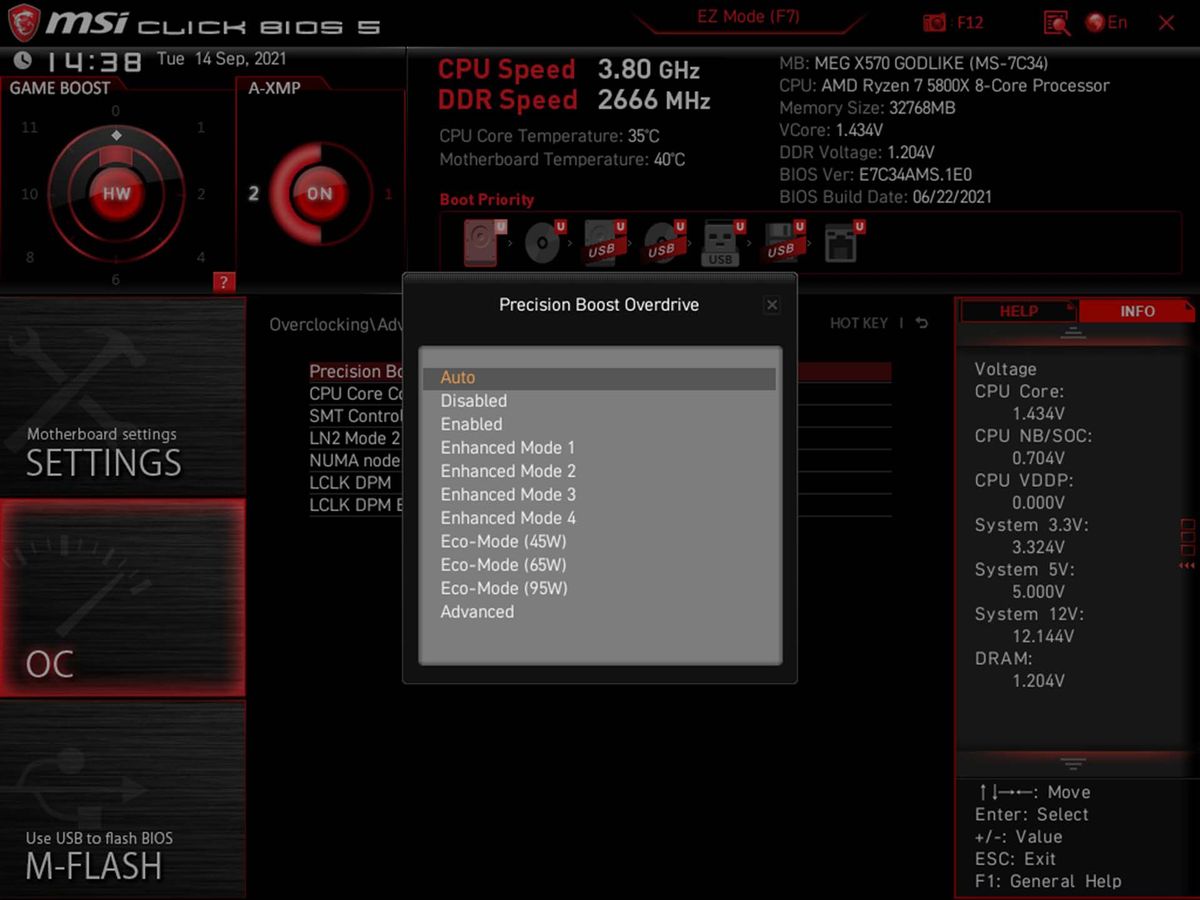Switch to the INFO tab
The height and width of the screenshot is (900, 1200).
pos(1137,311)
